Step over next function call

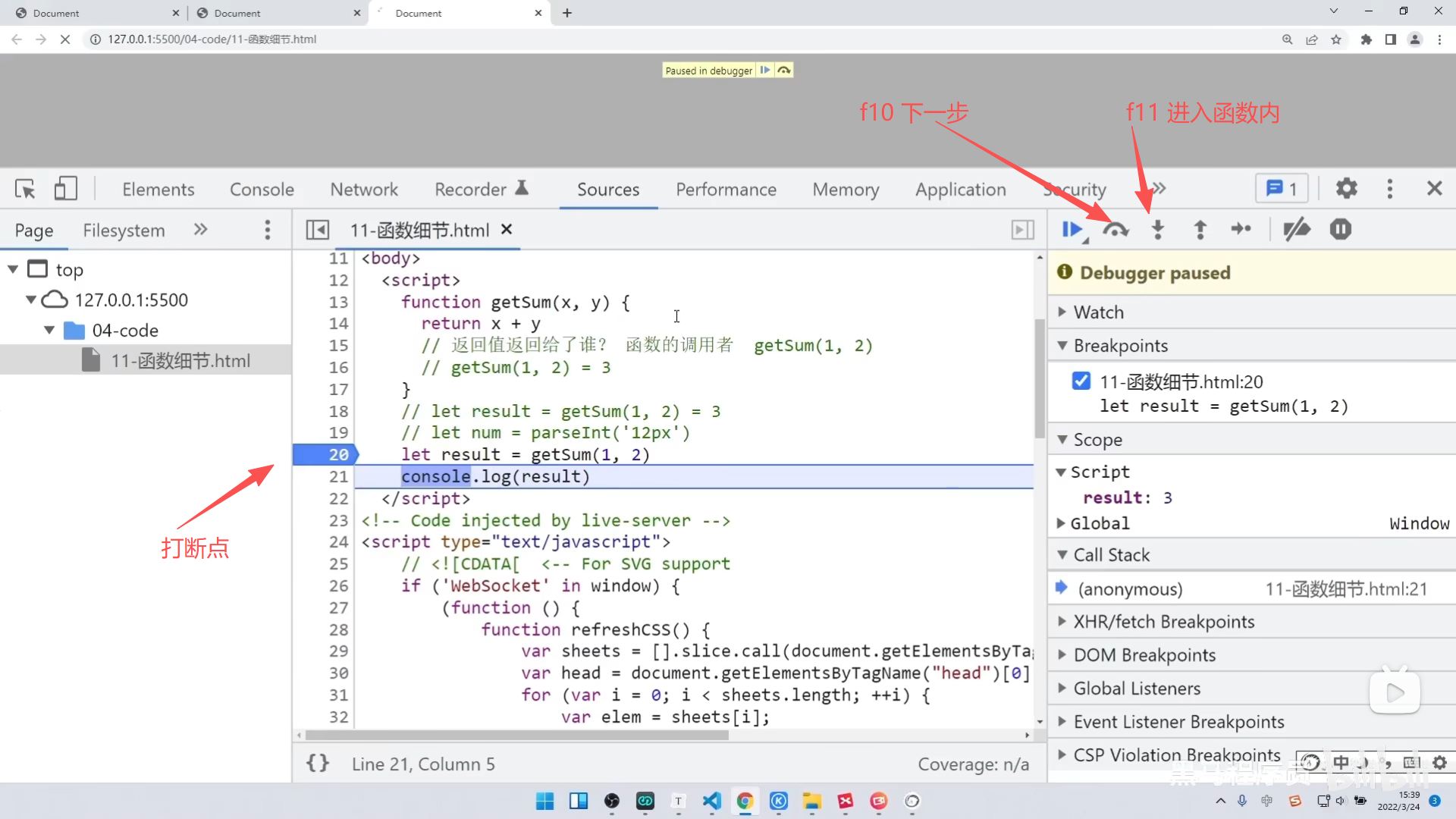click(x=1116, y=229)
